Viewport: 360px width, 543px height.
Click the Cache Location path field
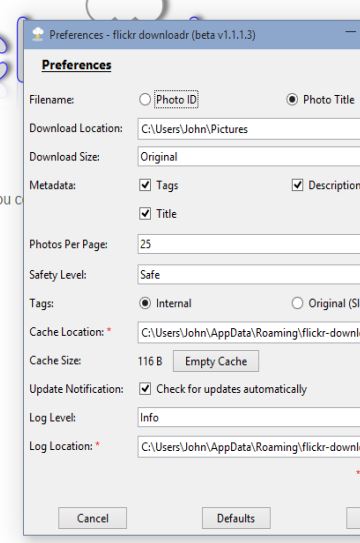tap(249, 332)
